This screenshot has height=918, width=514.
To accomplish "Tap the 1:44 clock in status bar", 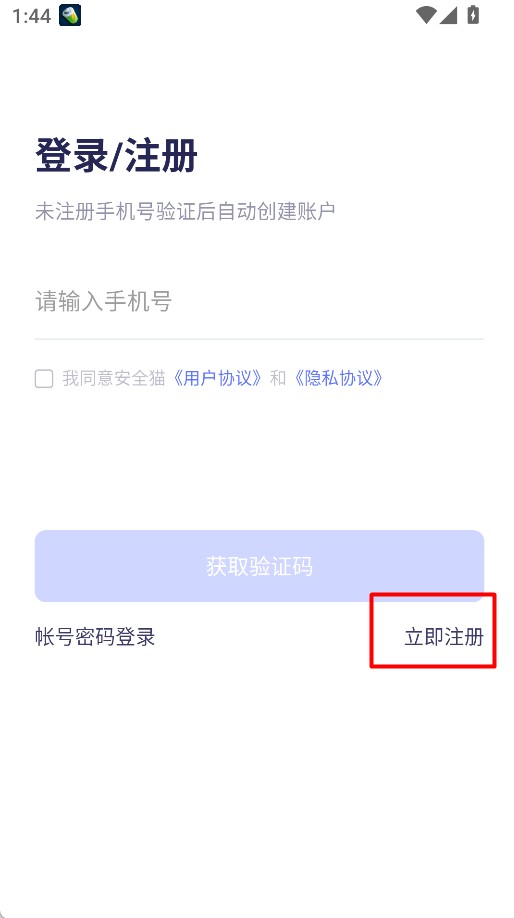I will (31, 16).
